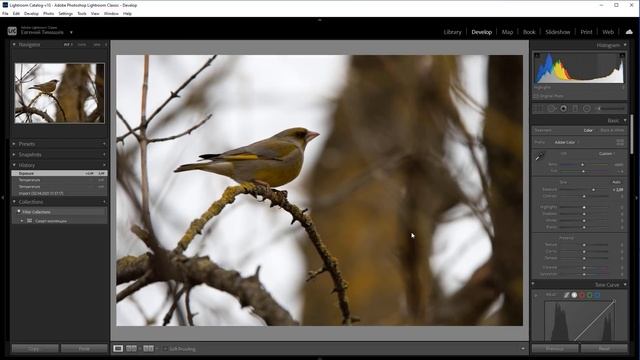Image resolution: width=640 pixels, height=360 pixels.
Task: Click the Temp slider handle
Action: [582, 164]
